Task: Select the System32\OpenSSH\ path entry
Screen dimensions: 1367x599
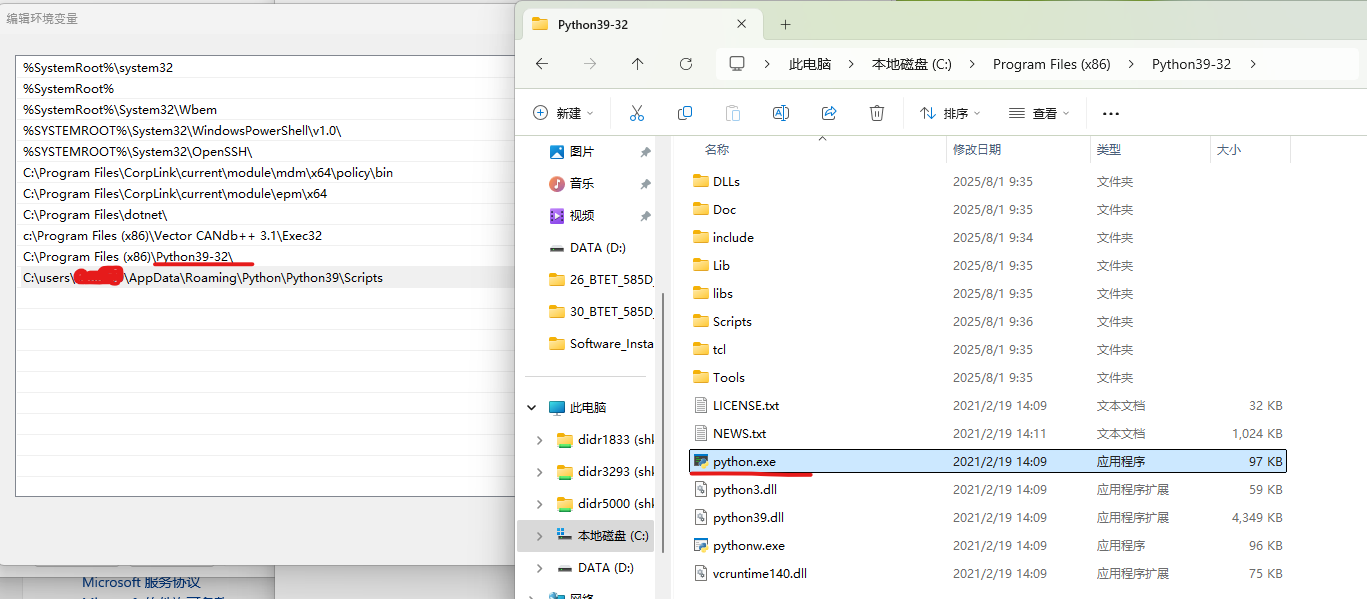Action: (x=265, y=151)
